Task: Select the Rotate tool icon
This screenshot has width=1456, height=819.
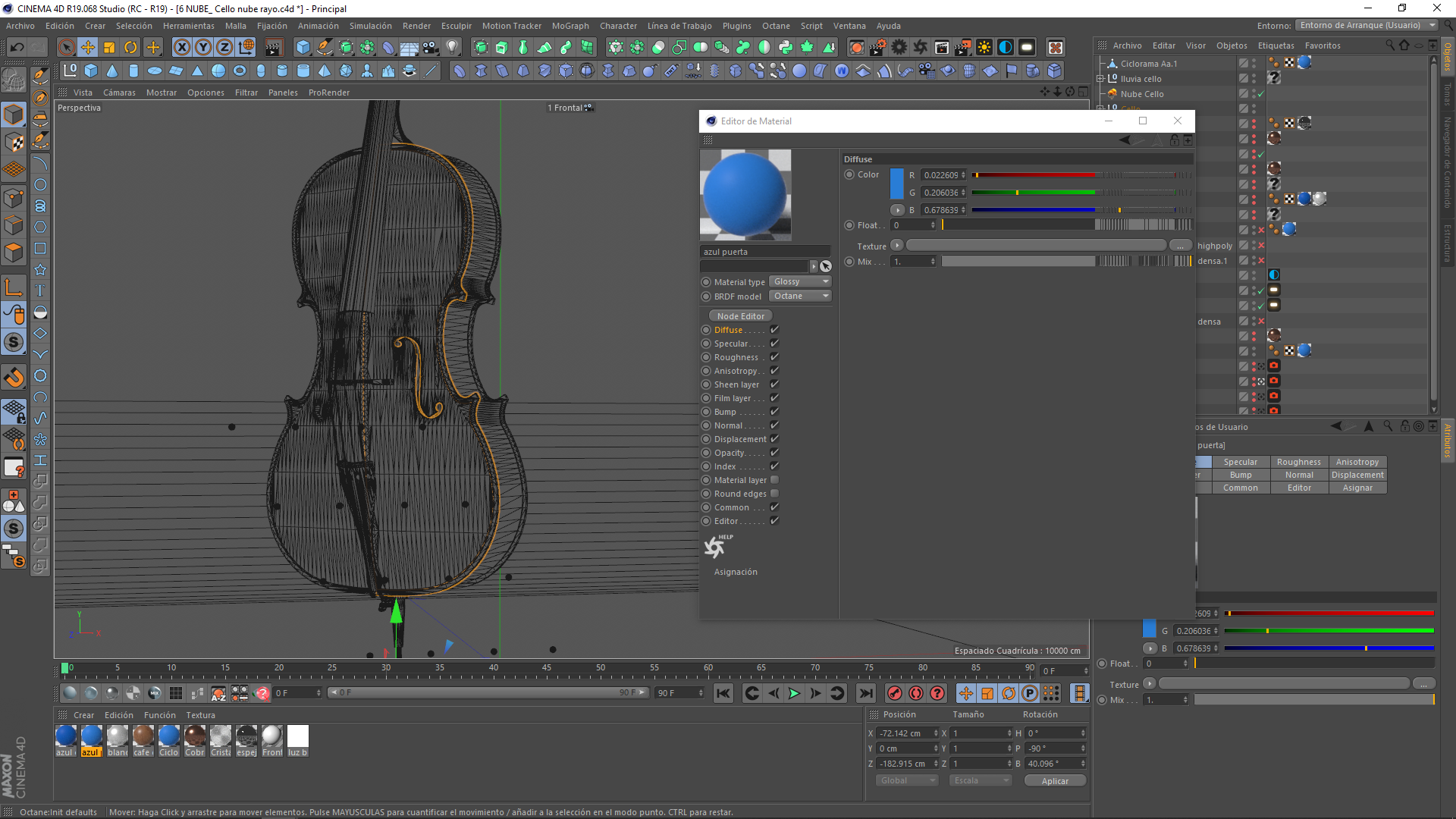Action: (x=130, y=48)
